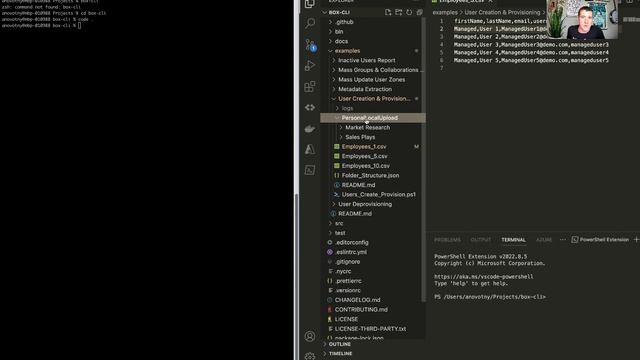Click the .editorconfig gear icon

point(330,242)
